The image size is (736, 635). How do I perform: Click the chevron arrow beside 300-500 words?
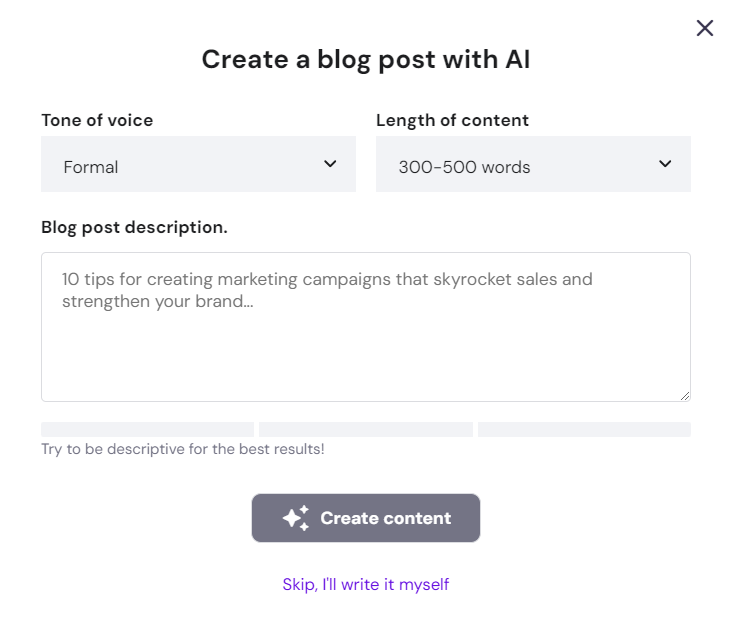coord(665,164)
